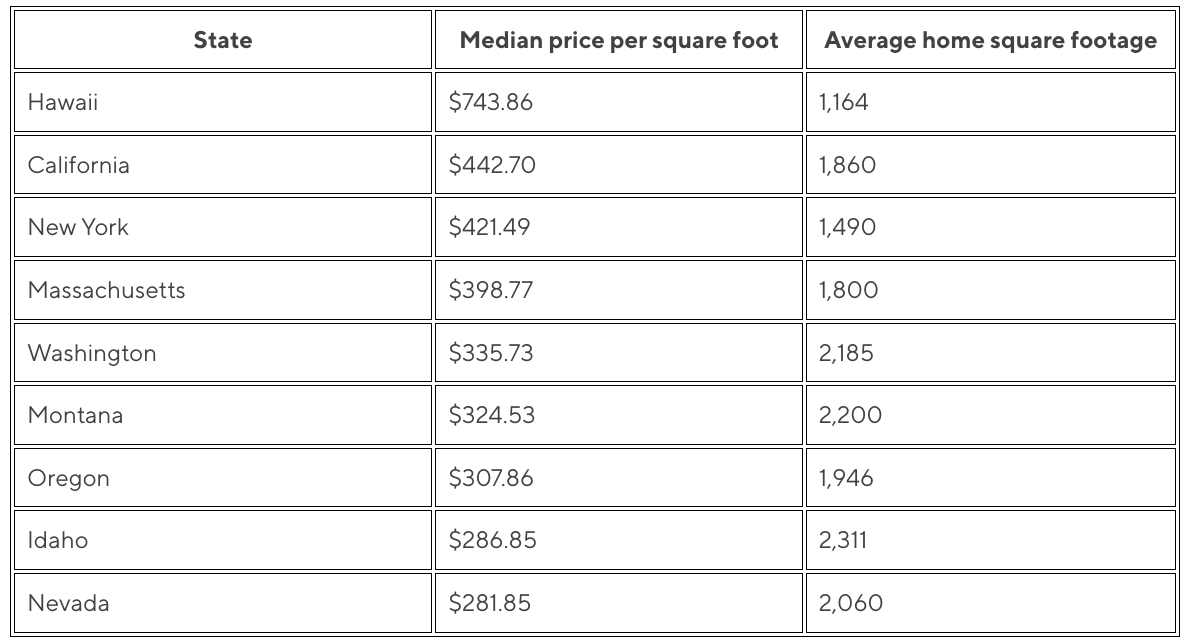Select the California state cell

[223, 165]
